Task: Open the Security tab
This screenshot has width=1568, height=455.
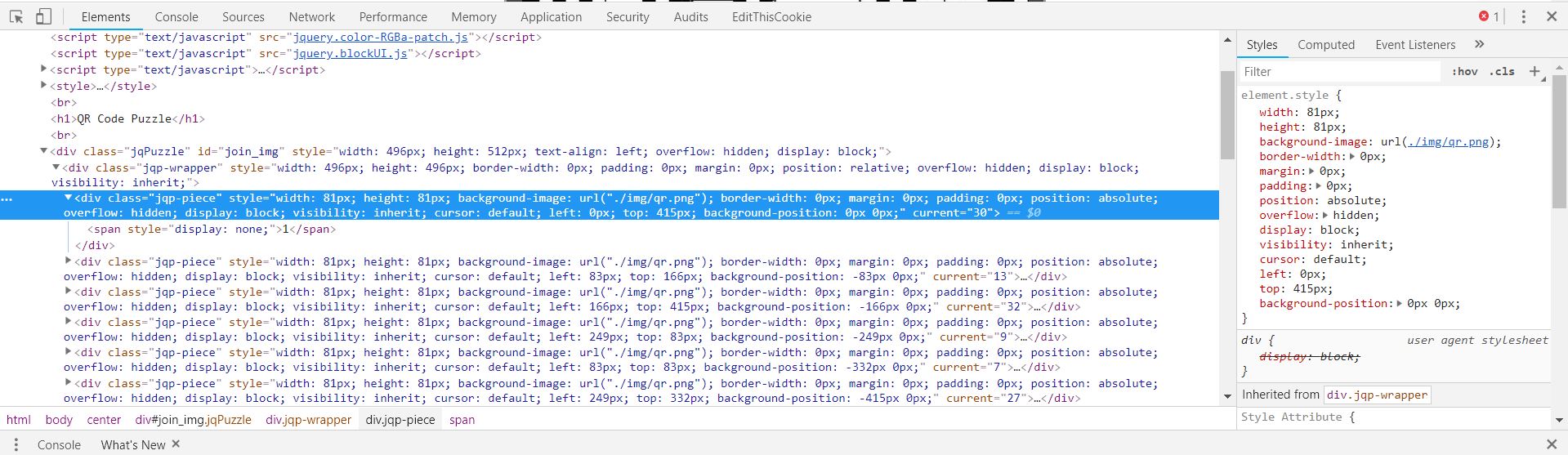Action: click(628, 16)
